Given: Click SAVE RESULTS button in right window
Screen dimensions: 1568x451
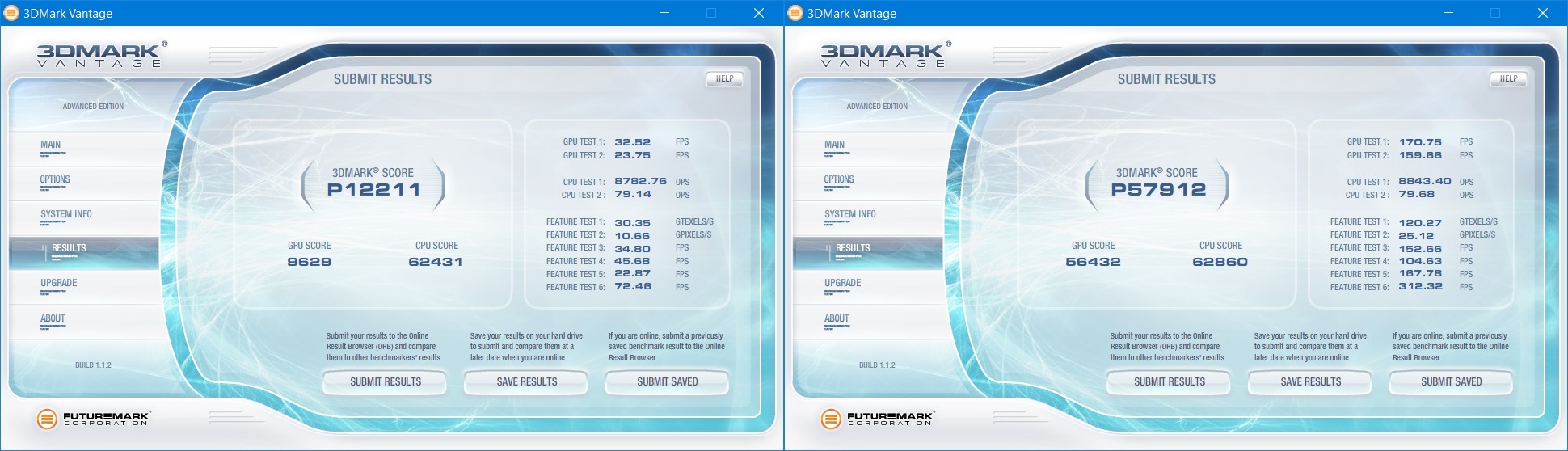Looking at the screenshot, I should [1311, 381].
